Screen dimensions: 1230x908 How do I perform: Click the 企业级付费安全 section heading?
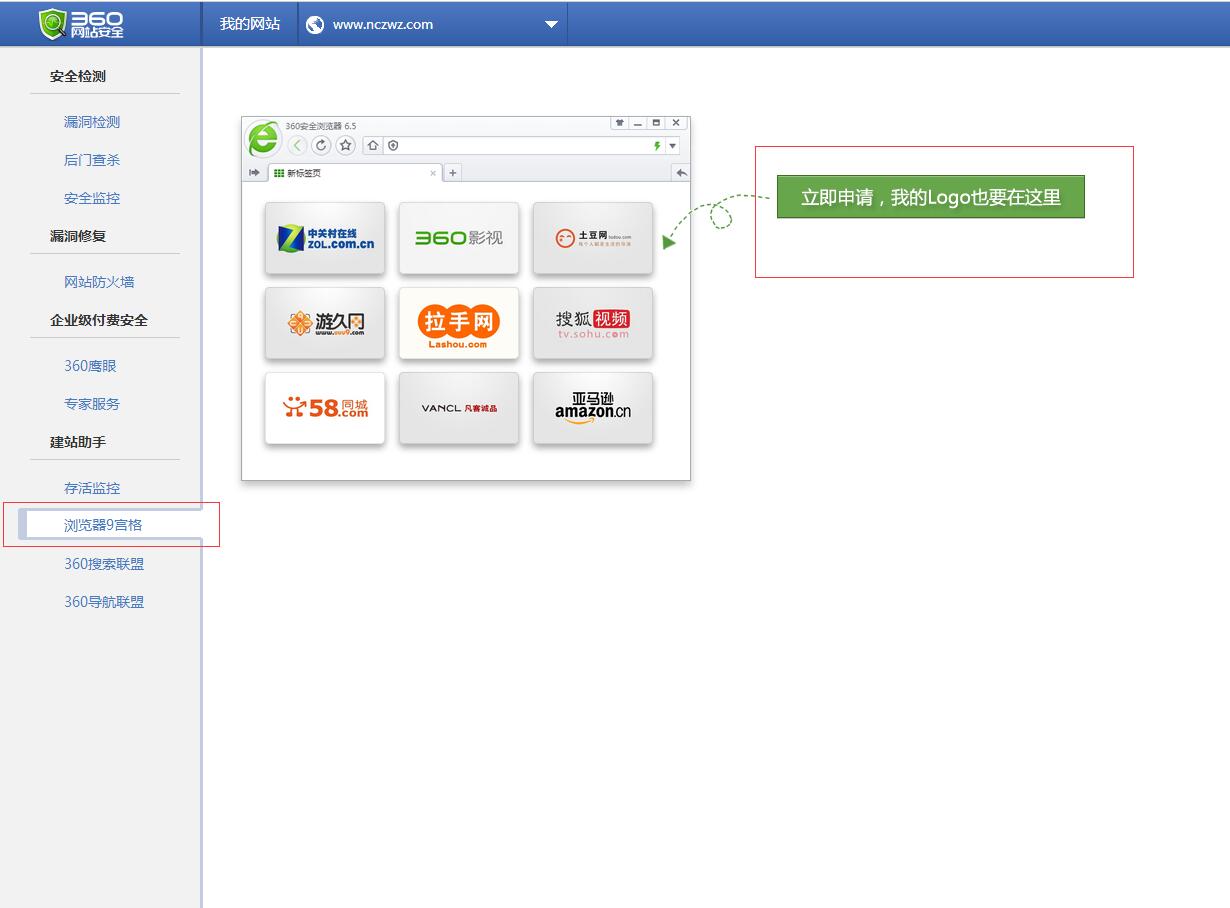tap(99, 320)
